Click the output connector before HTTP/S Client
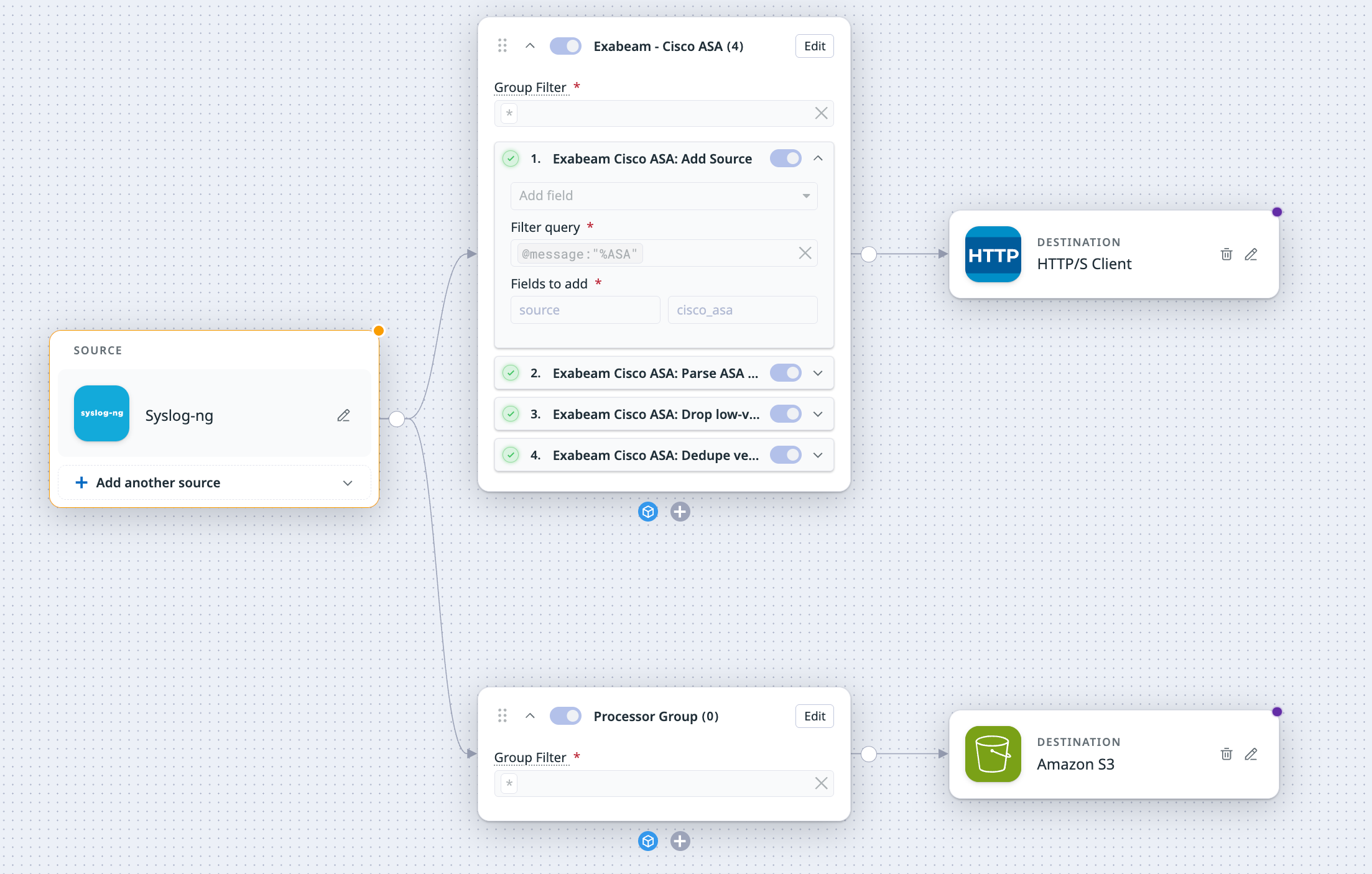 [869, 254]
